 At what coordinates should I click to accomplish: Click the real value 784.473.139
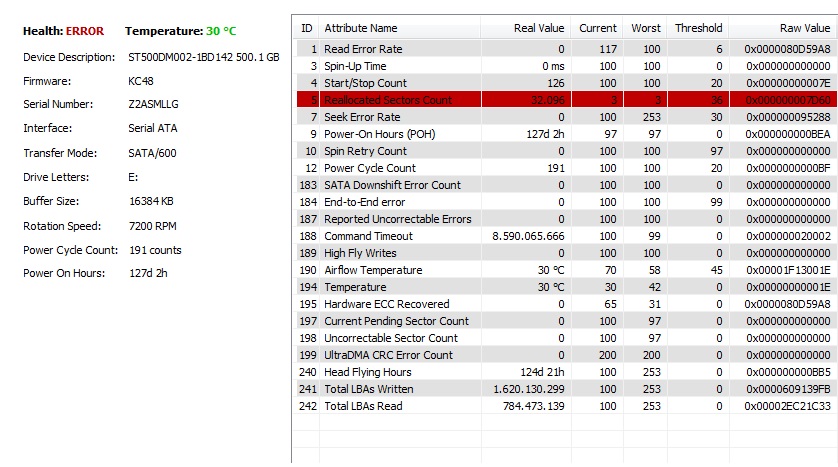[x=533, y=406]
